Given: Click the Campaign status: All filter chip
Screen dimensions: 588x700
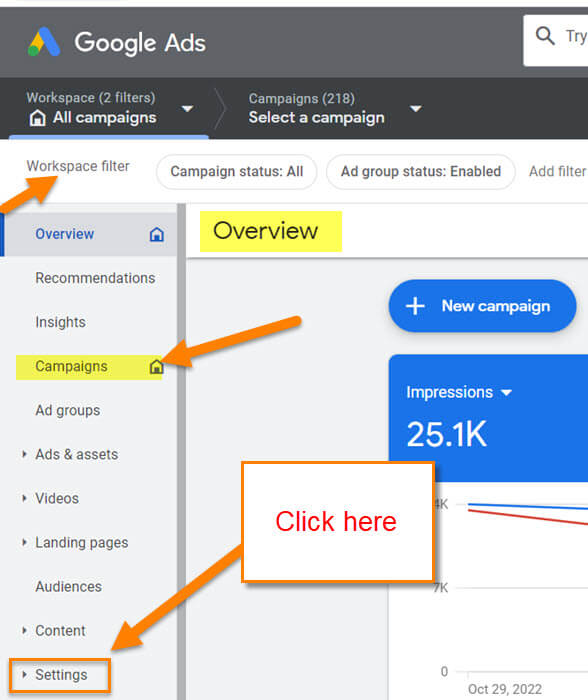Looking at the screenshot, I should (x=237, y=171).
